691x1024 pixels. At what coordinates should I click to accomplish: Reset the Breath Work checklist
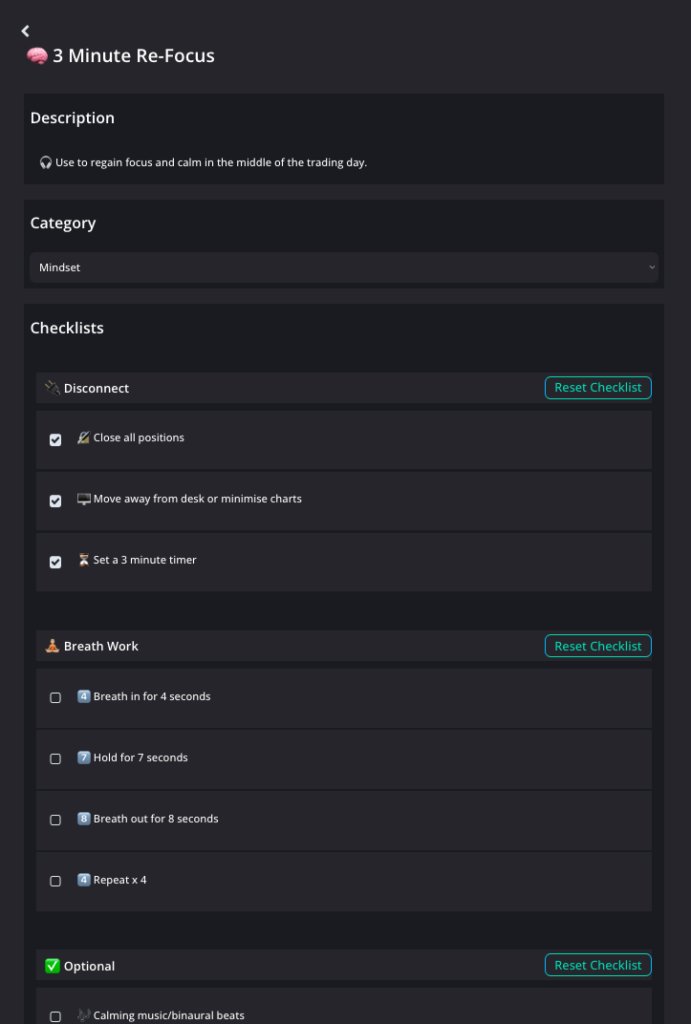tap(598, 646)
